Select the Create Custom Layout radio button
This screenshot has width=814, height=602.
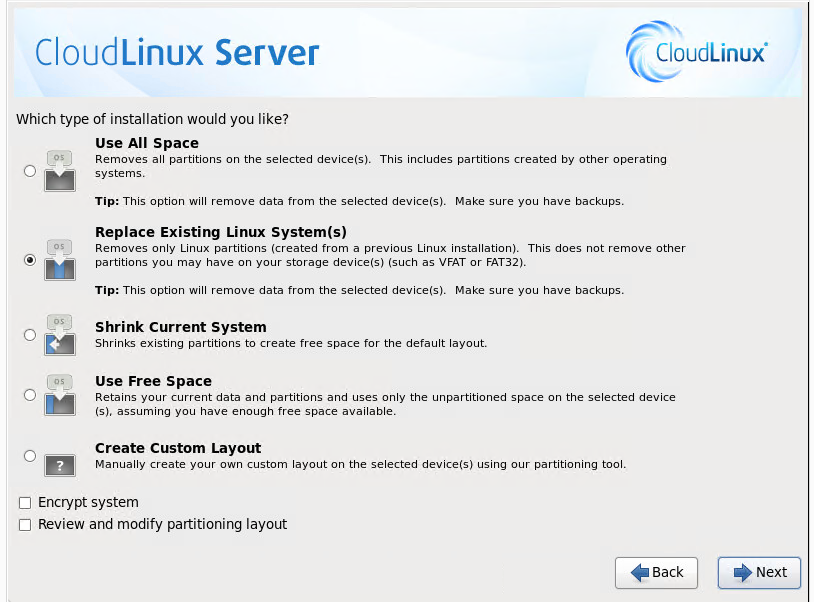pyautogui.click(x=30, y=456)
